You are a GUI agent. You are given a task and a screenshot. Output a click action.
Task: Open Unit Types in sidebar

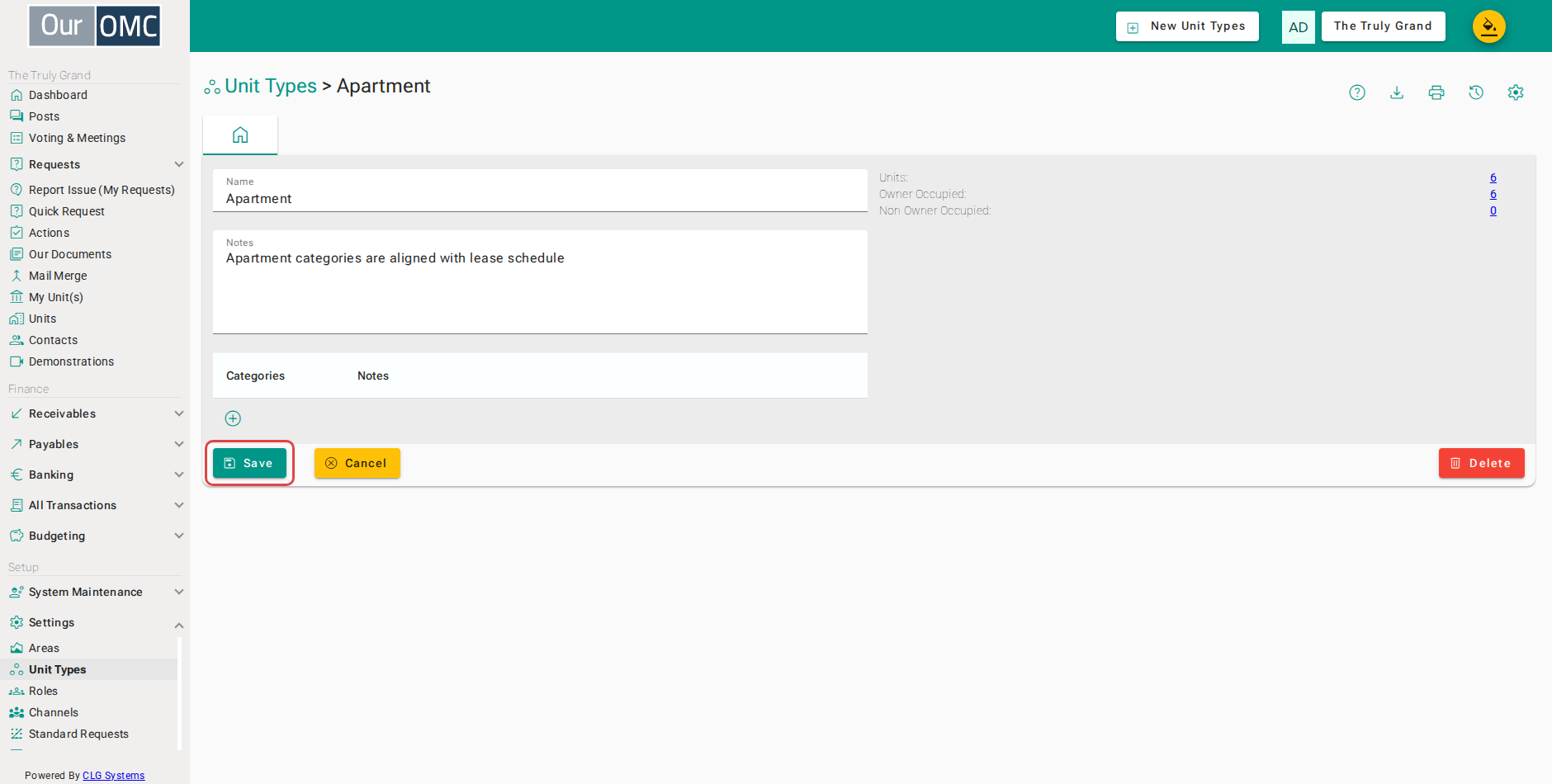57,669
